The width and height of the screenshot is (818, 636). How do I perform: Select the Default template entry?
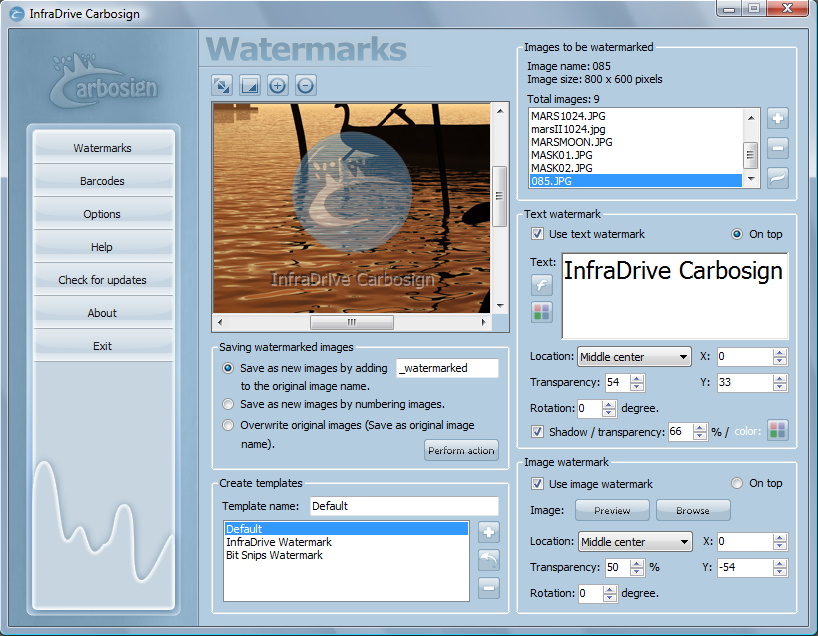[x=346, y=529]
